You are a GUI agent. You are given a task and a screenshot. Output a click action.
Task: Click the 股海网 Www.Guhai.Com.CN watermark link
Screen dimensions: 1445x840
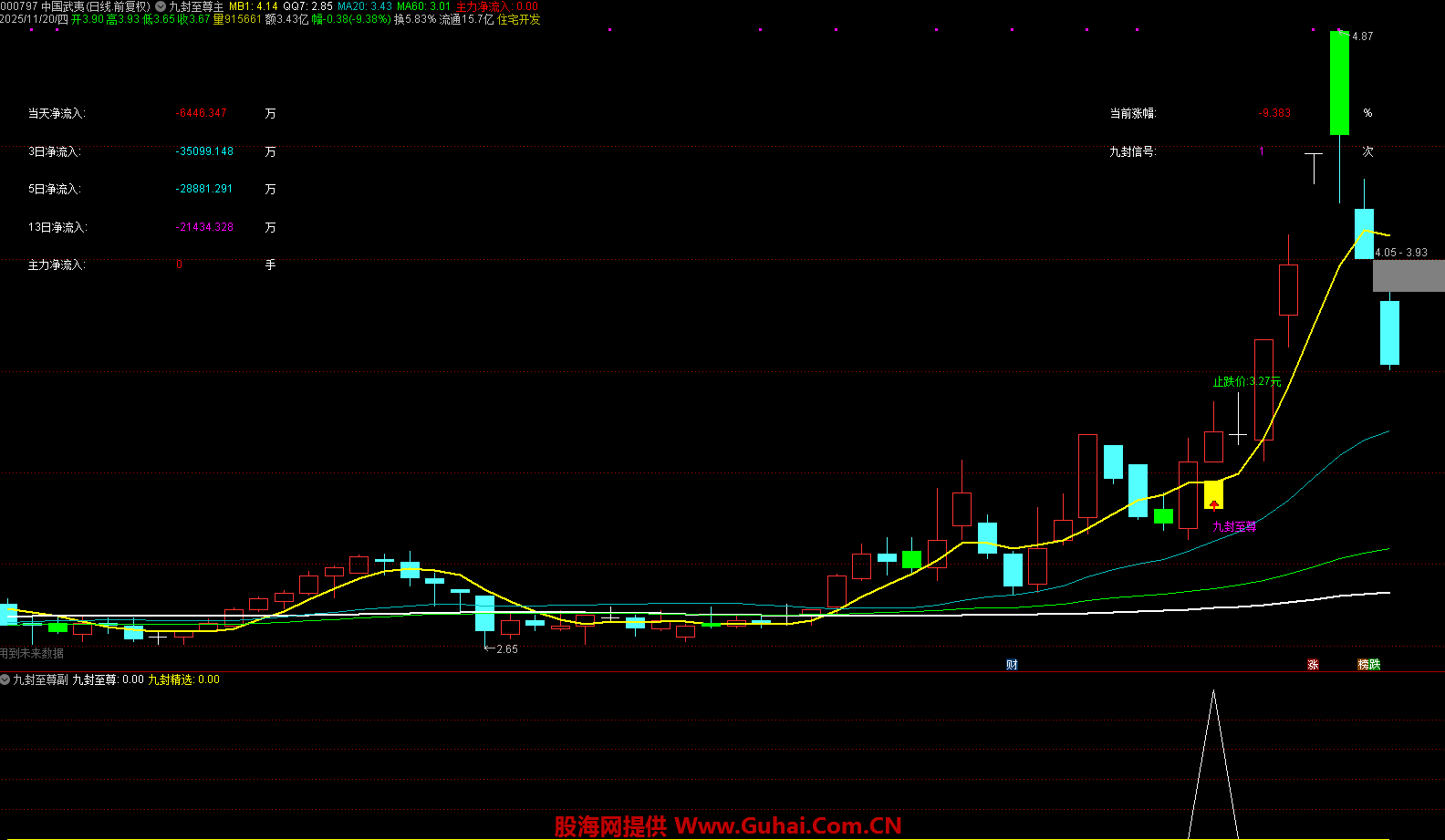tap(728, 825)
